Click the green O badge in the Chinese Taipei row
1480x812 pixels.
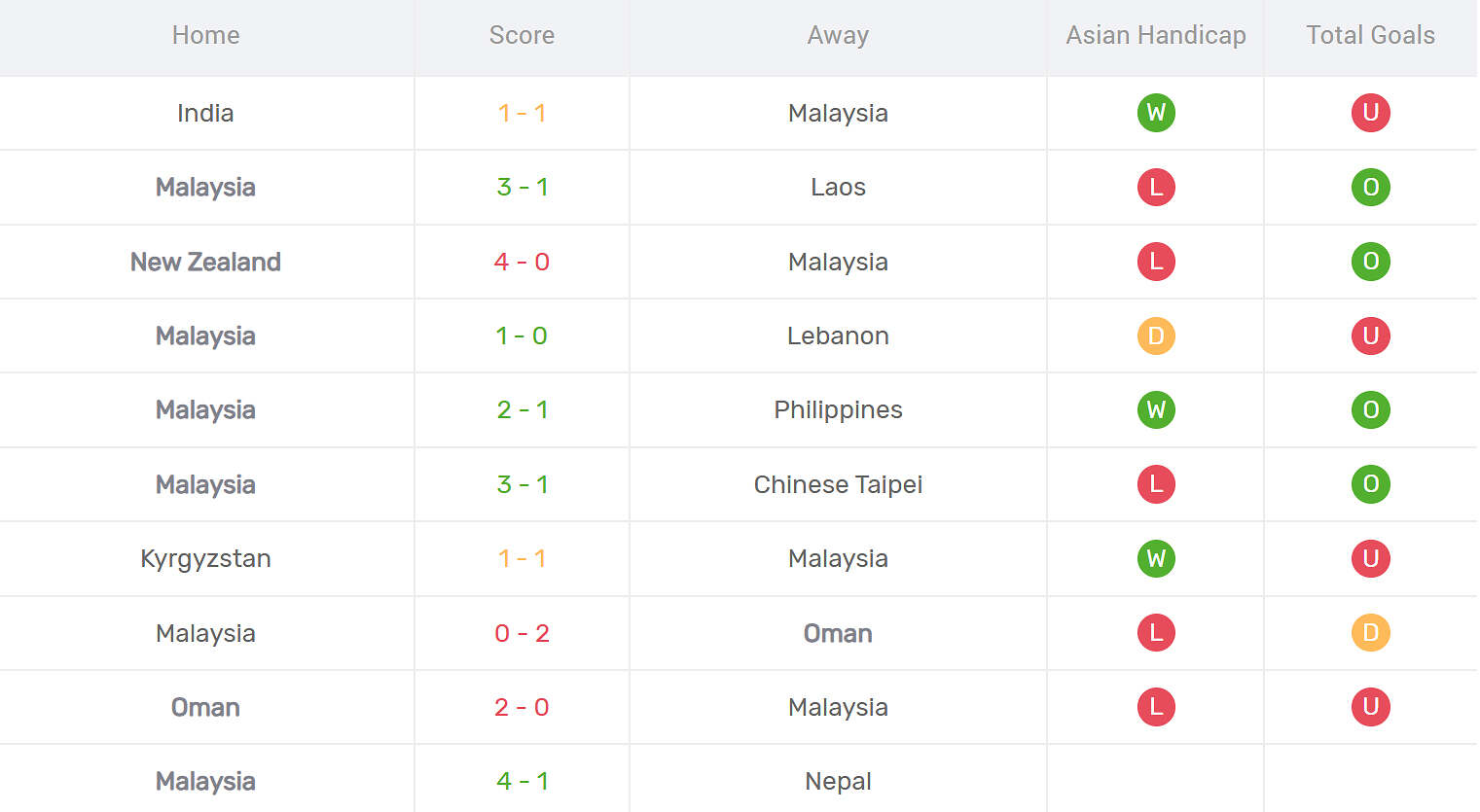click(x=1370, y=484)
